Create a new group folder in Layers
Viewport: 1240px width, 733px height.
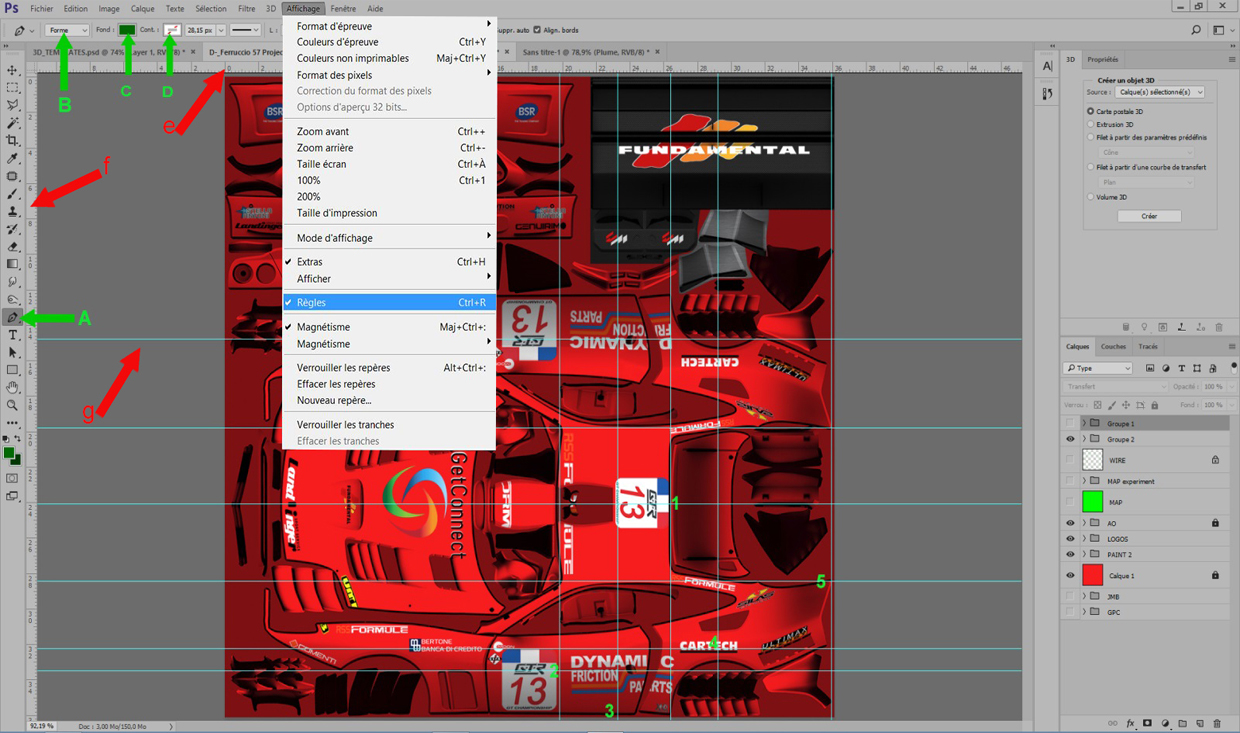pos(1182,722)
